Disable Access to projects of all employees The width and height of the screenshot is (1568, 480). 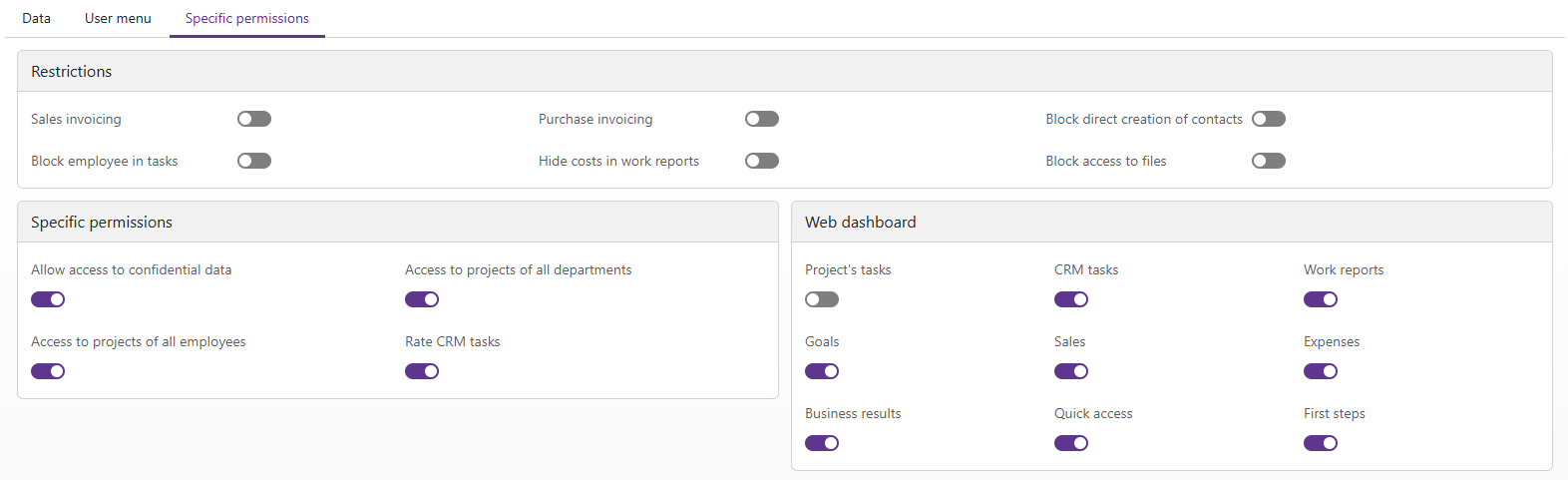coord(48,371)
